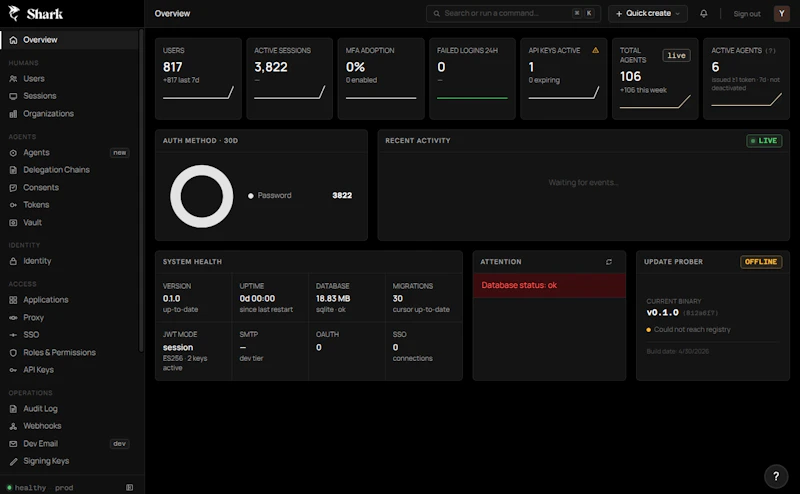Image resolution: width=800 pixels, height=494 pixels.
Task: Click the SSO sidebar icon
Action: tap(13, 335)
